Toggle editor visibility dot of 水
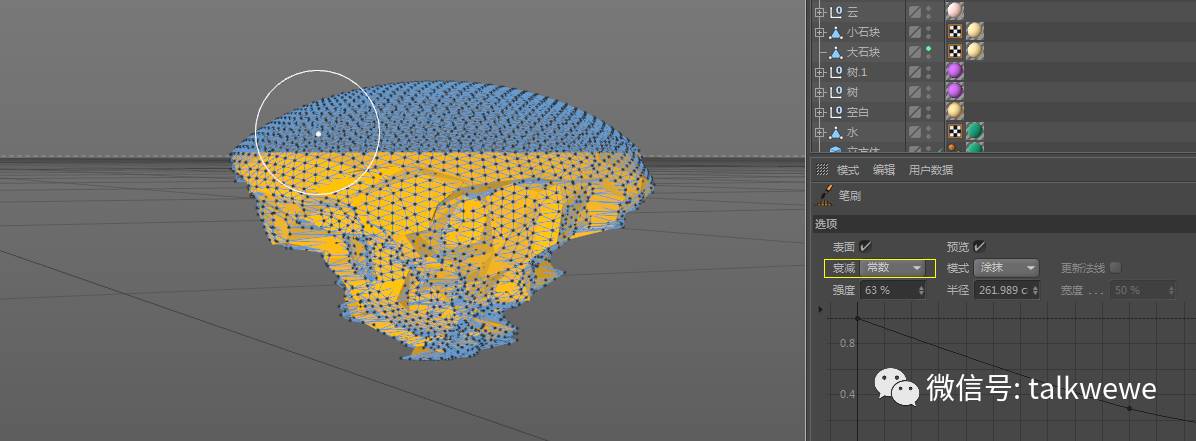The image size is (1196, 441). [x=928, y=129]
